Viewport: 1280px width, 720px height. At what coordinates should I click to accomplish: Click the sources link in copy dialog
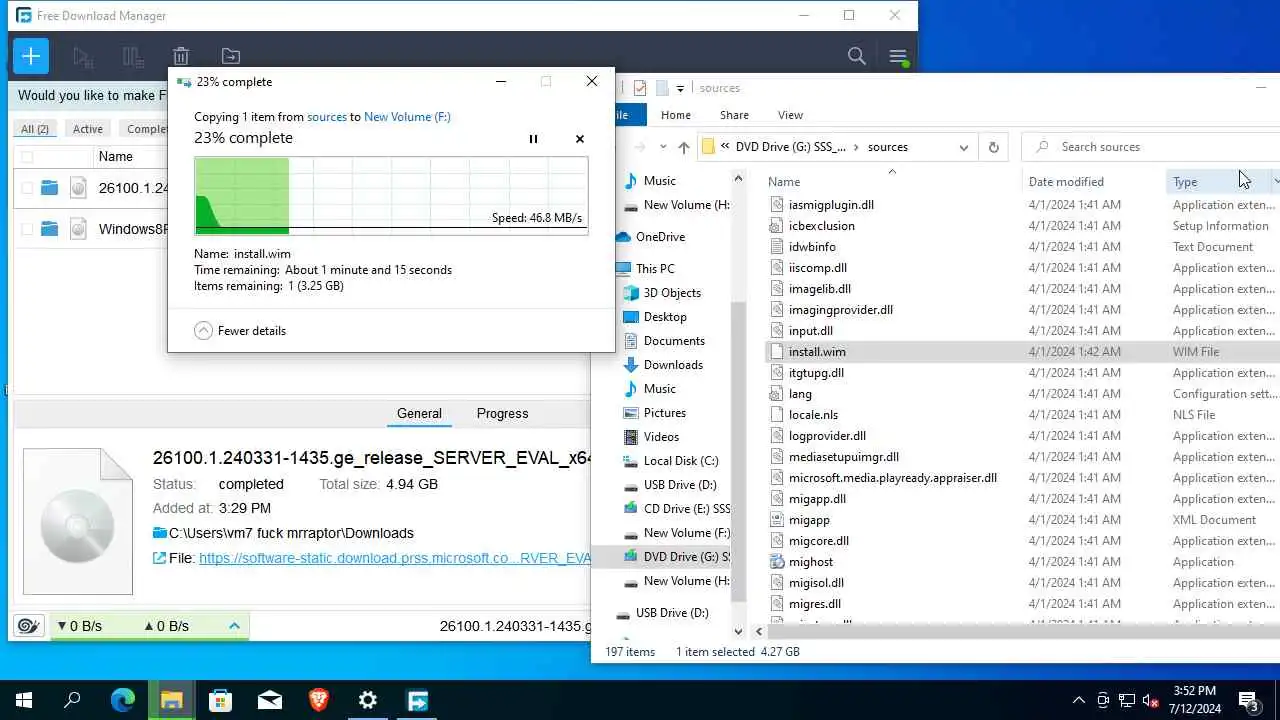[x=327, y=117]
